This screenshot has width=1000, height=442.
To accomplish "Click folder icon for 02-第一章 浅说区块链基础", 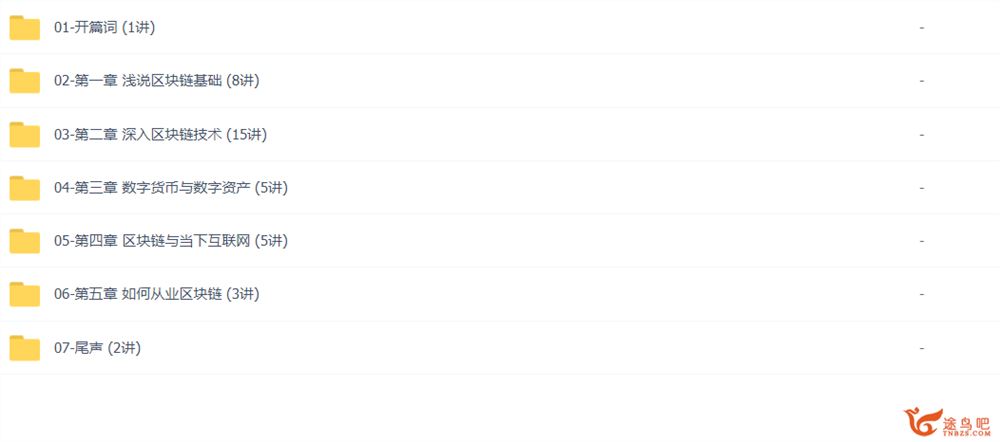I will pos(25,82).
